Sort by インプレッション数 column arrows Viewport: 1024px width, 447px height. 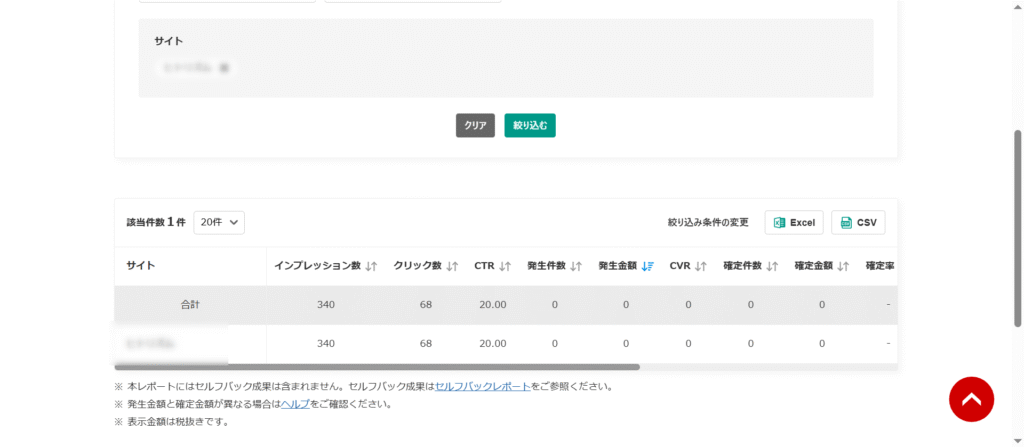(371, 266)
